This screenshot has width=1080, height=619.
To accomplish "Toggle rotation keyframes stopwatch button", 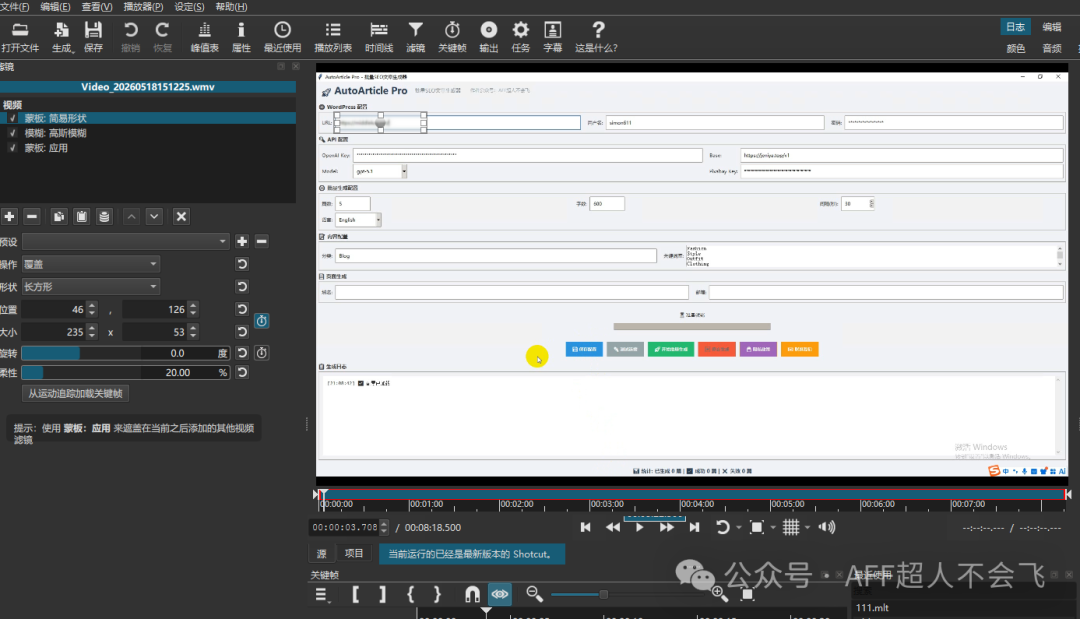I will [x=262, y=353].
